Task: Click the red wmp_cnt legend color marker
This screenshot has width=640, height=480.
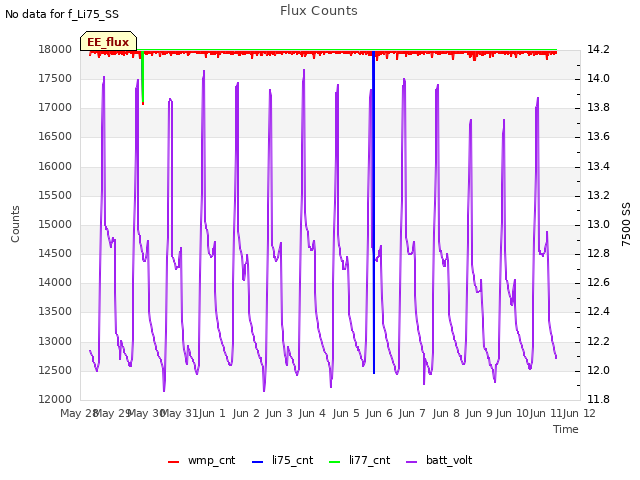Action: pos(173,462)
